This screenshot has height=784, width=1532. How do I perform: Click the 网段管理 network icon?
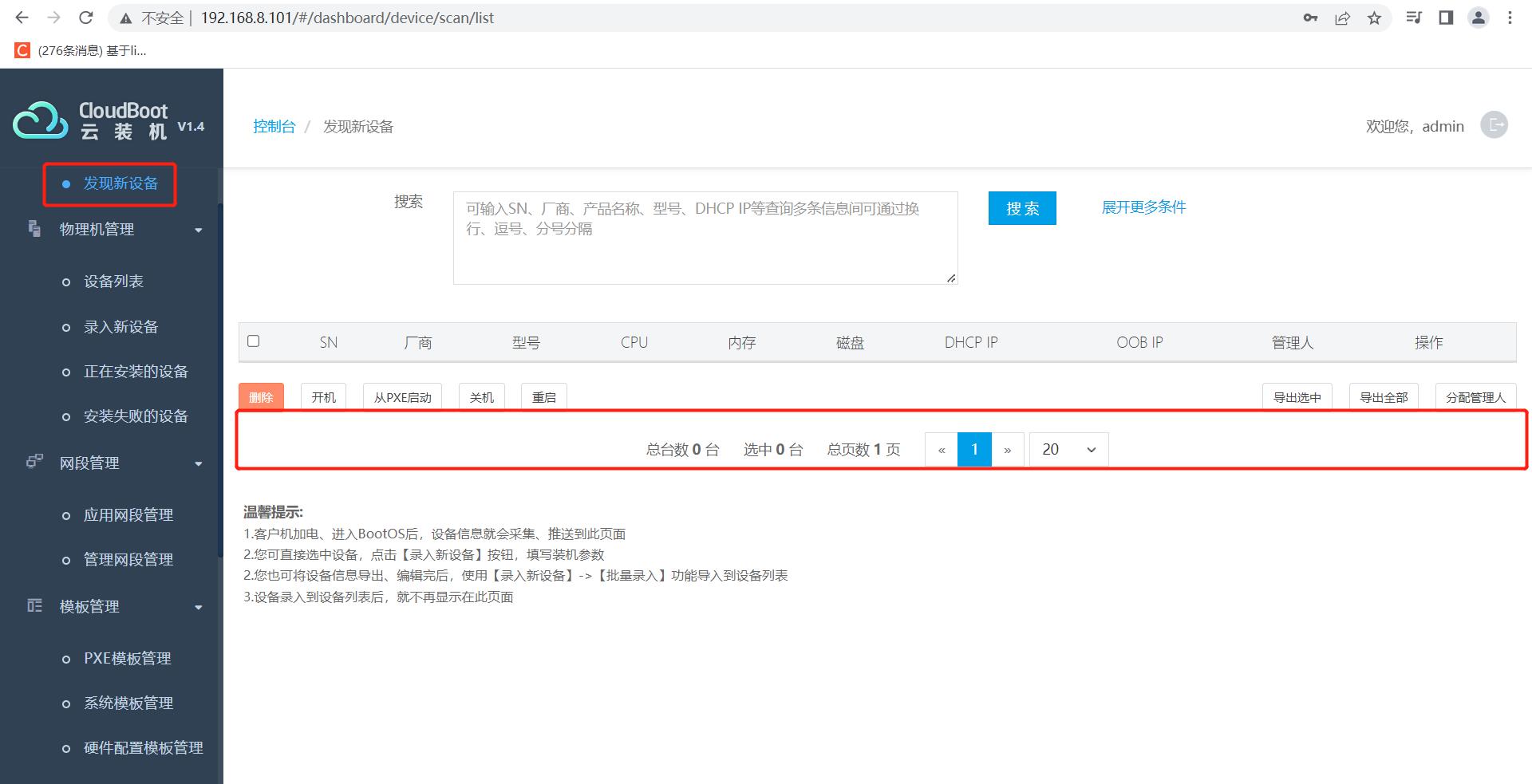[x=34, y=462]
